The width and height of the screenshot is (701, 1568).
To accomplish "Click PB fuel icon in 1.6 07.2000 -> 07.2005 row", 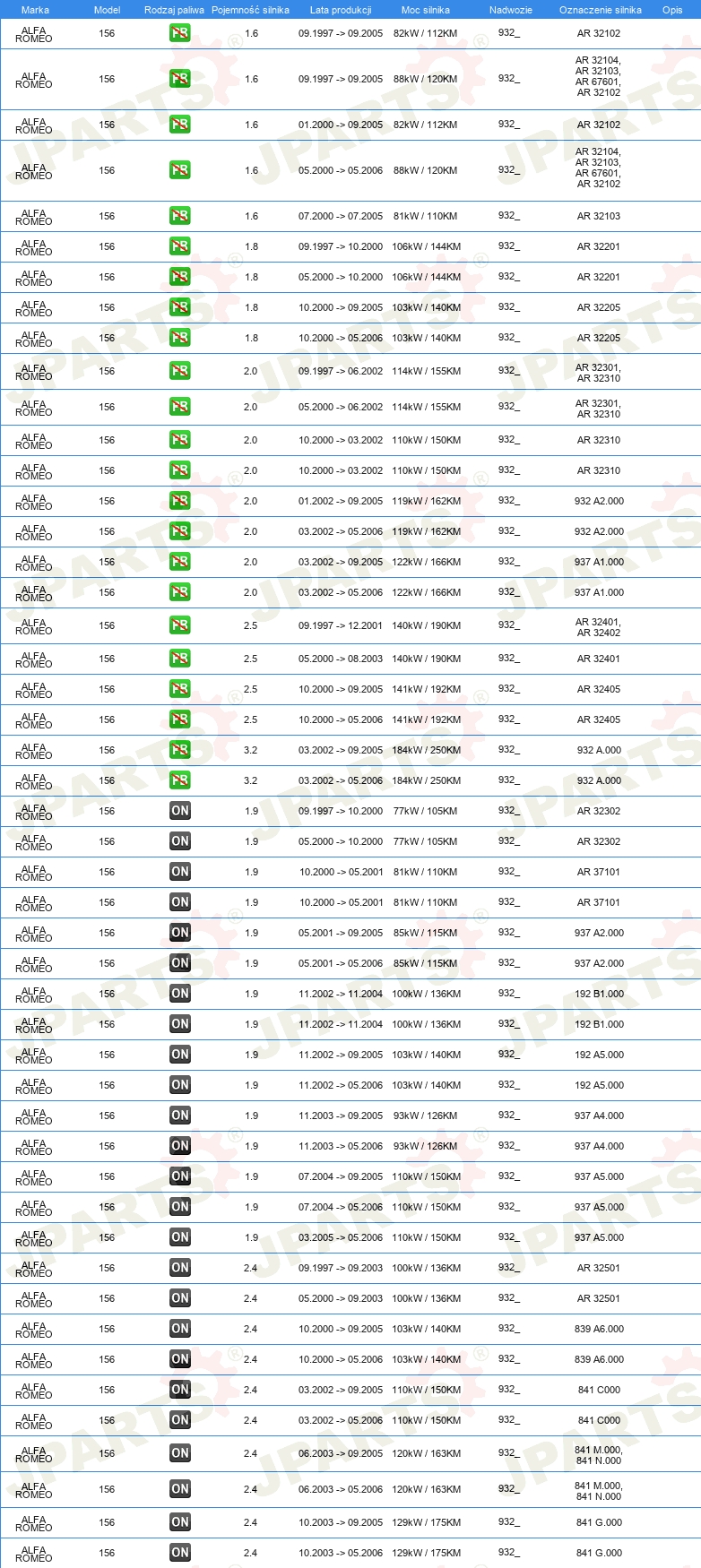I will 180,216.
